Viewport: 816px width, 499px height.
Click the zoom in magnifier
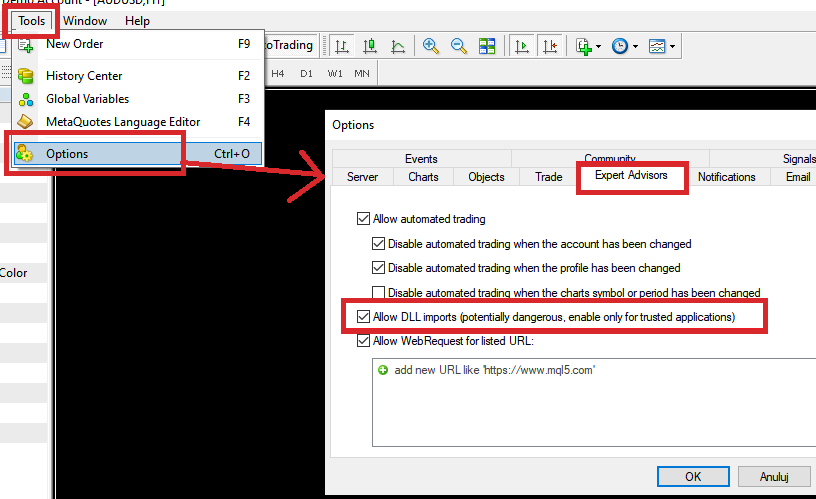point(431,46)
